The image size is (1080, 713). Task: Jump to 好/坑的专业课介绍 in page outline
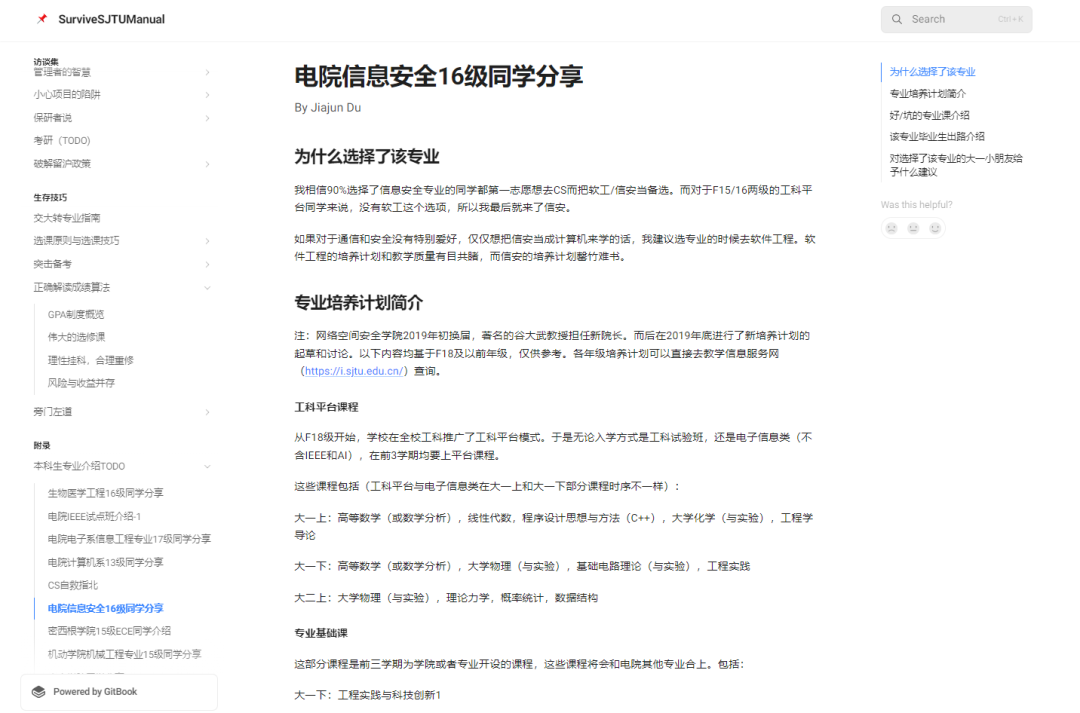pos(929,115)
